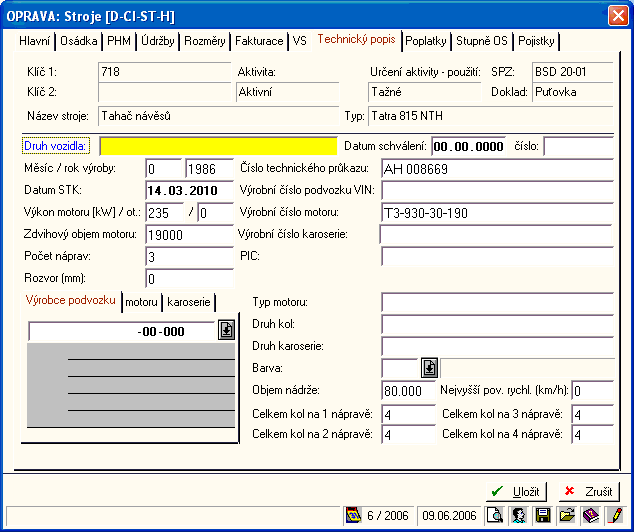
Task: Open the print preview magnifier icon
Action: 495,515
